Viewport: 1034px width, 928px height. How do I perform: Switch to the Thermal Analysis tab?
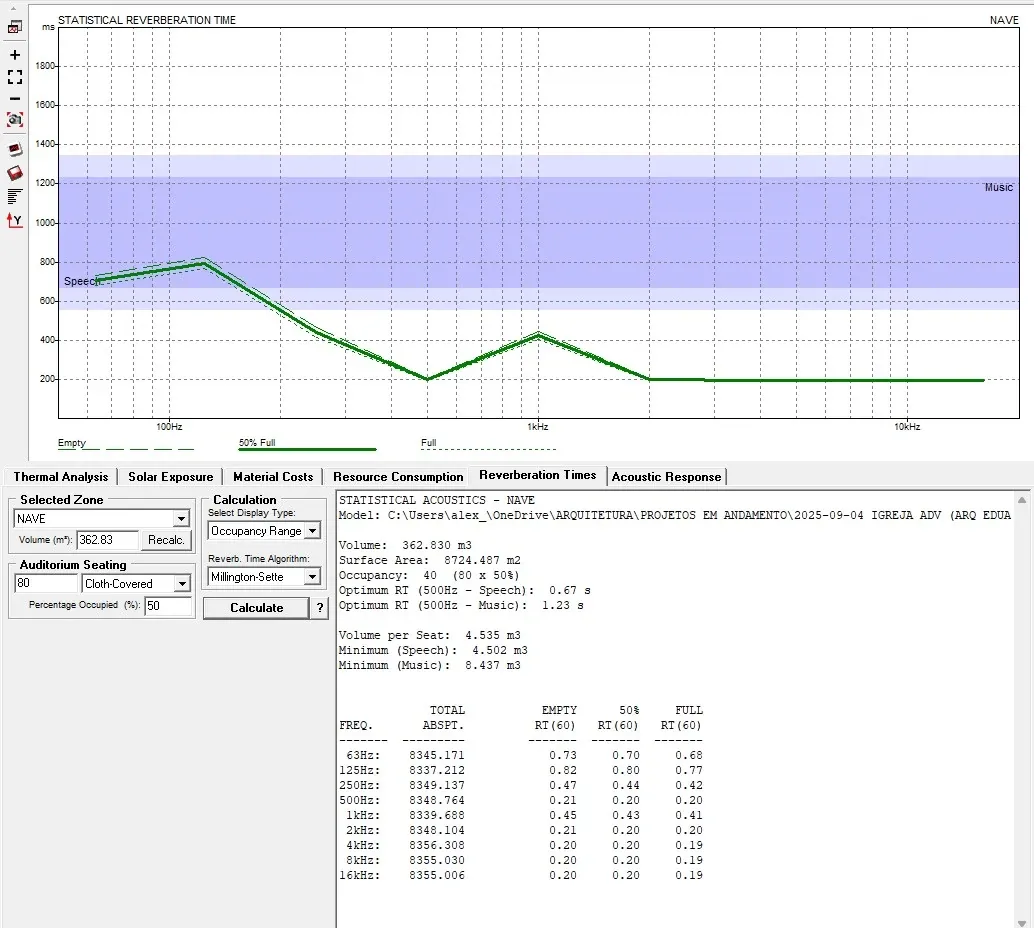click(61, 477)
